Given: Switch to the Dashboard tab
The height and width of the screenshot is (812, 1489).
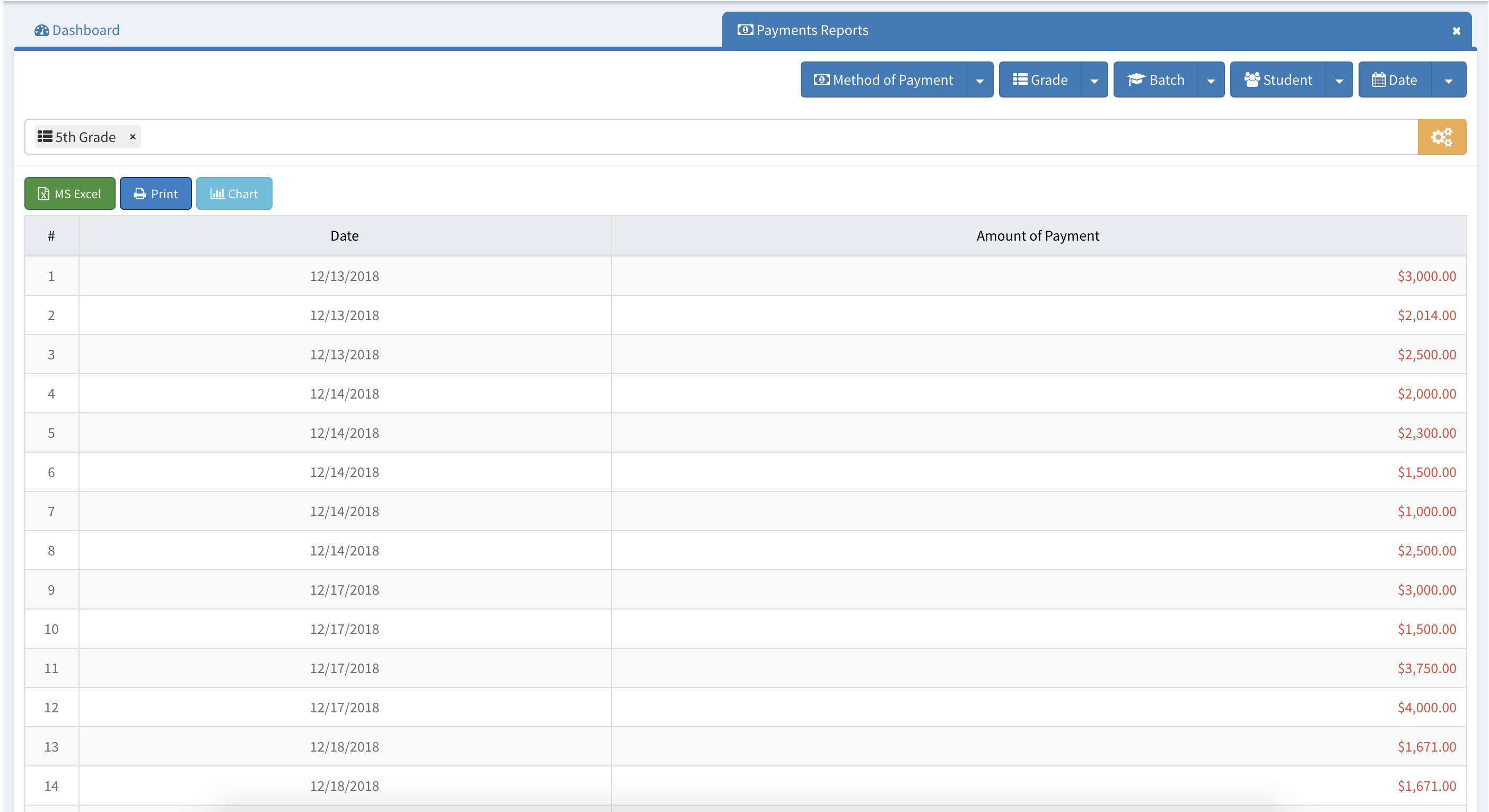Looking at the screenshot, I should pyautogui.click(x=77, y=30).
